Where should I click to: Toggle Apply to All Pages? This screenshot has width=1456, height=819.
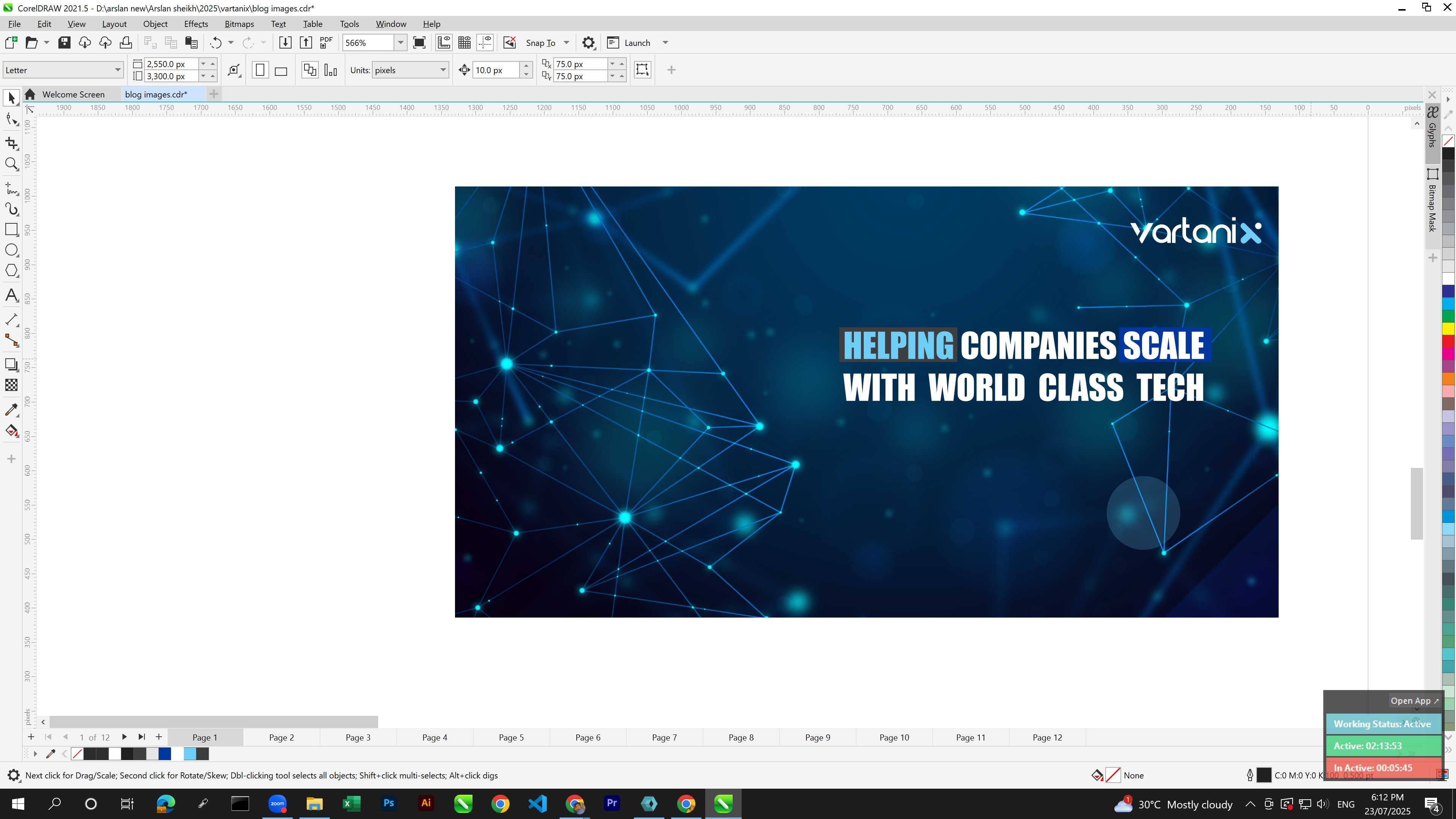pyautogui.click(x=310, y=70)
